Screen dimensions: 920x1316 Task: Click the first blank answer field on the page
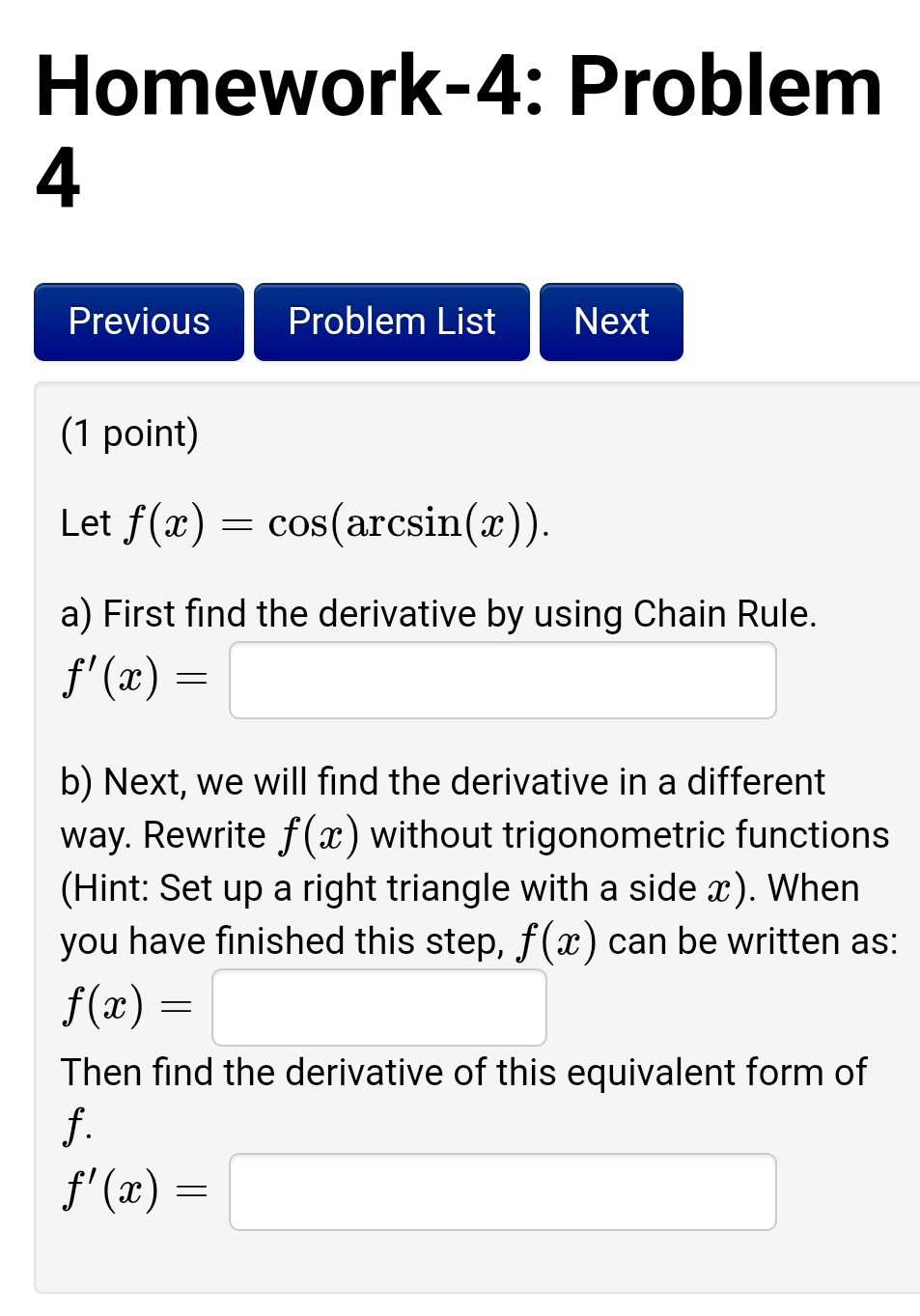pos(502,680)
